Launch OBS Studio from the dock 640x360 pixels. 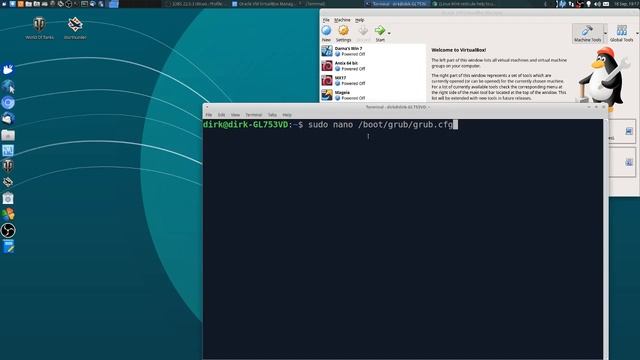coord(8,231)
